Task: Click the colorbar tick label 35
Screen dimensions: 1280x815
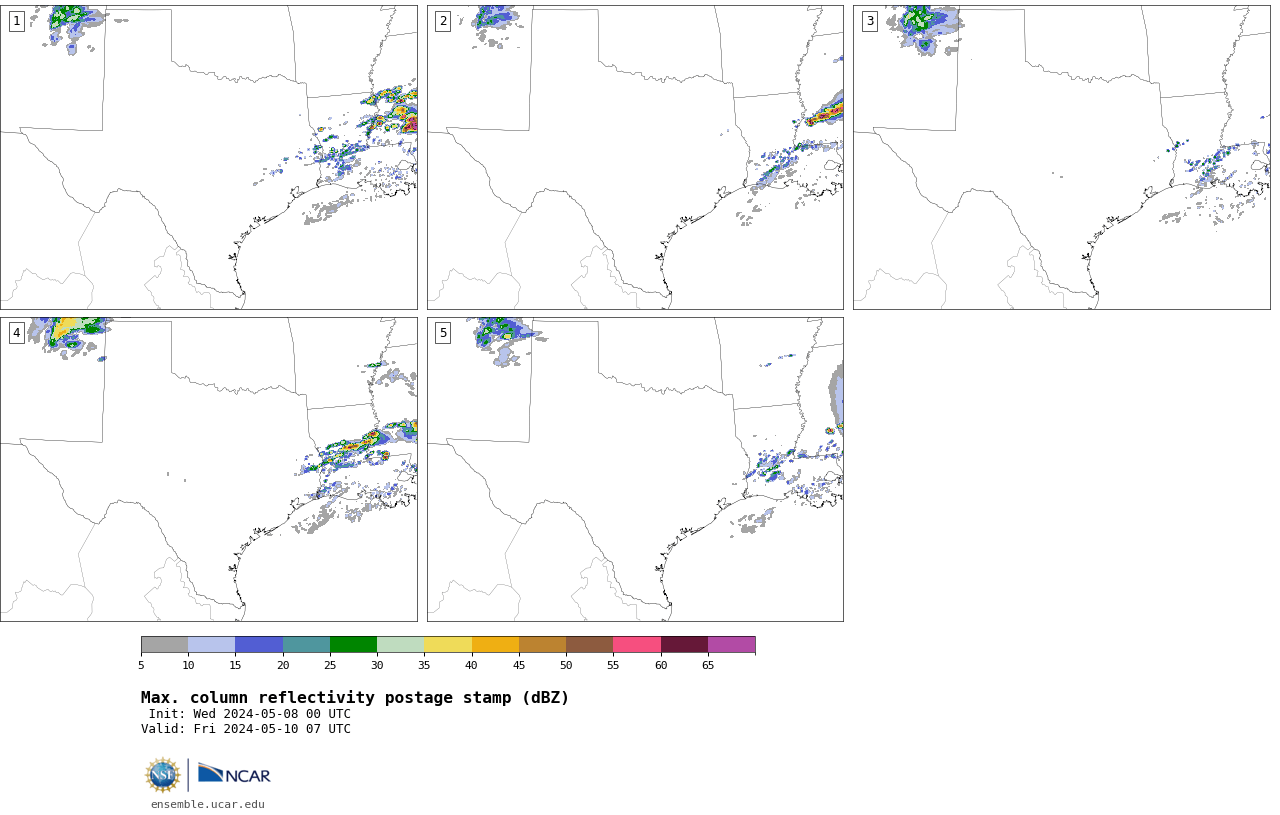Action: (x=424, y=666)
